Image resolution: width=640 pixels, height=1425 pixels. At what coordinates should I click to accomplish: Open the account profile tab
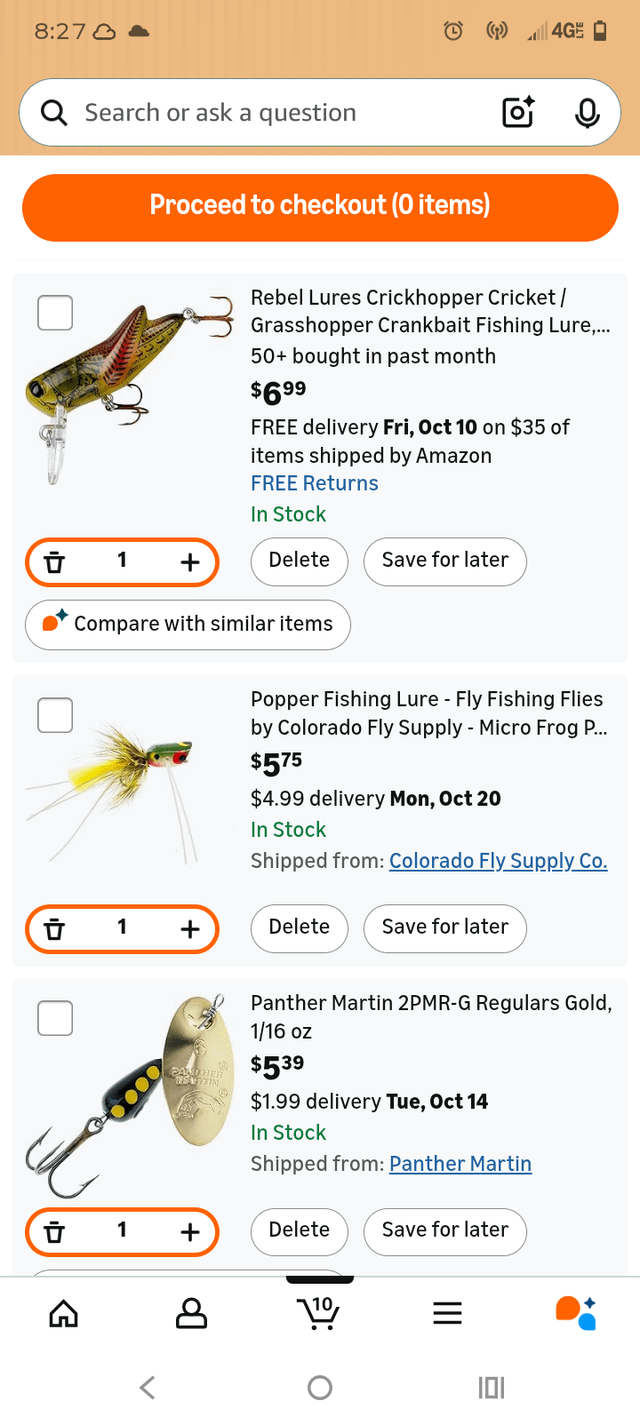[191, 1312]
